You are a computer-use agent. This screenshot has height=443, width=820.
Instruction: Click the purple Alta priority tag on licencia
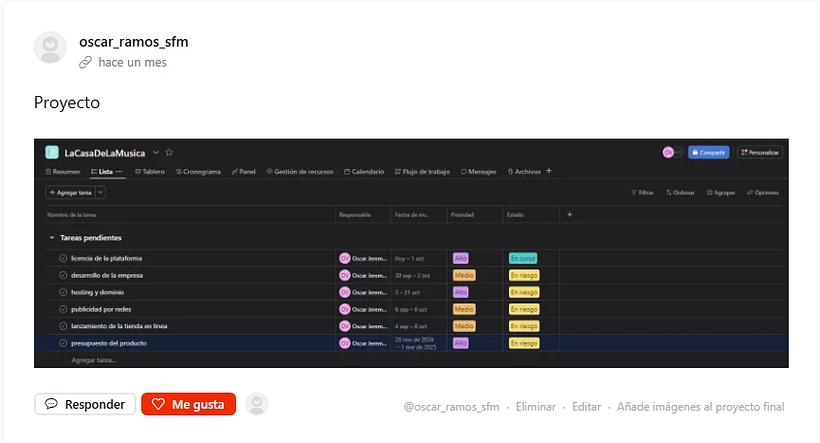(460, 258)
